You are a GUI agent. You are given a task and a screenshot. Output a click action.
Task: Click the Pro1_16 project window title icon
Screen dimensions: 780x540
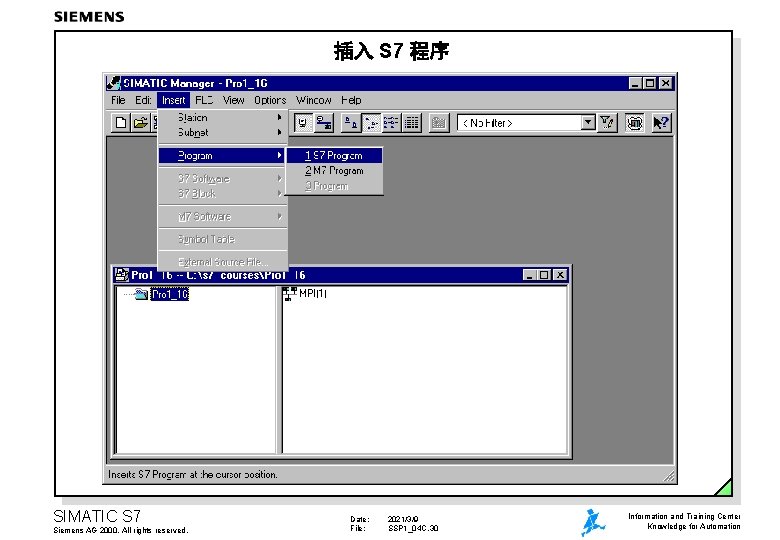click(121, 274)
